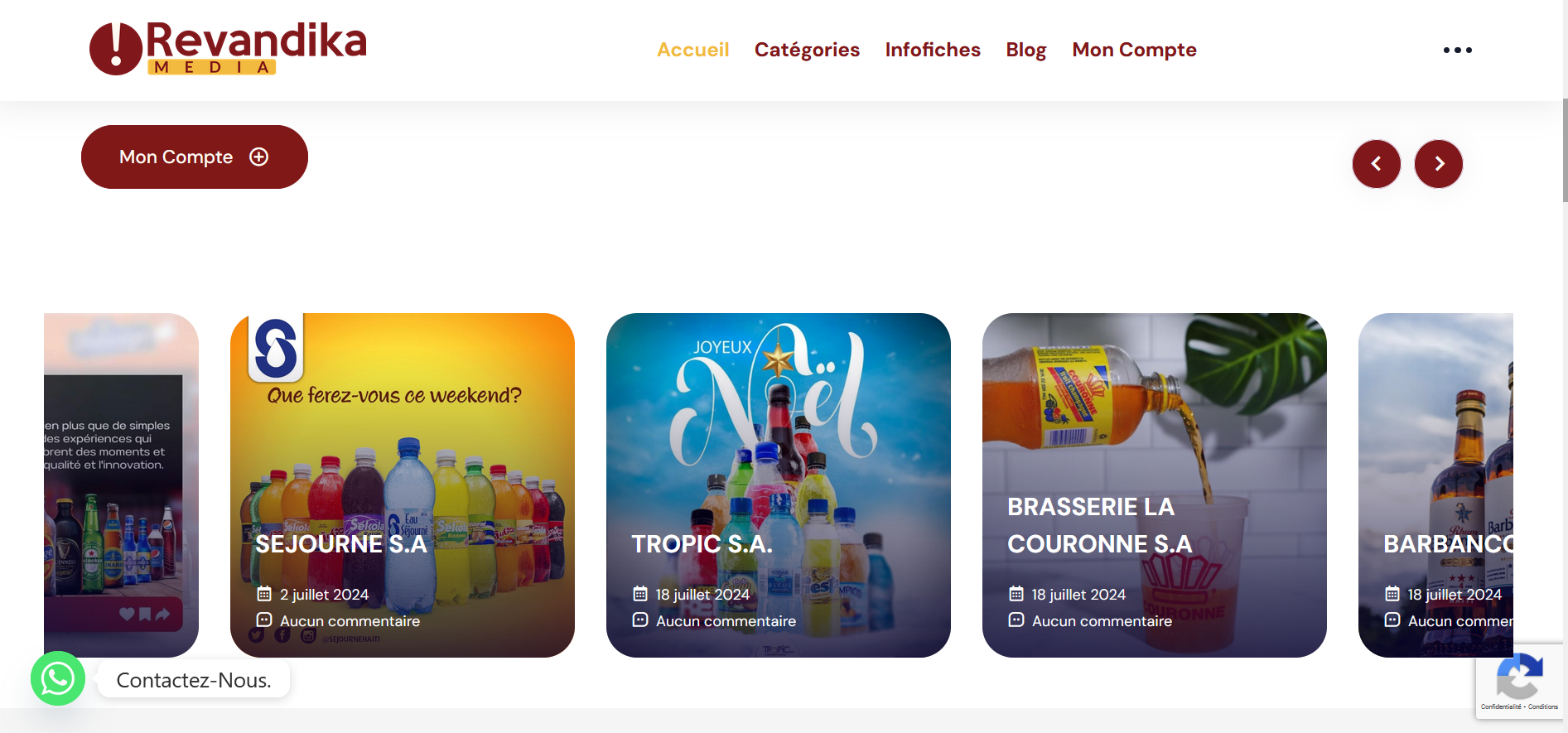The width and height of the screenshot is (1568, 733).
Task: Open the SEJOURNE S.A article title
Action: pos(341,544)
